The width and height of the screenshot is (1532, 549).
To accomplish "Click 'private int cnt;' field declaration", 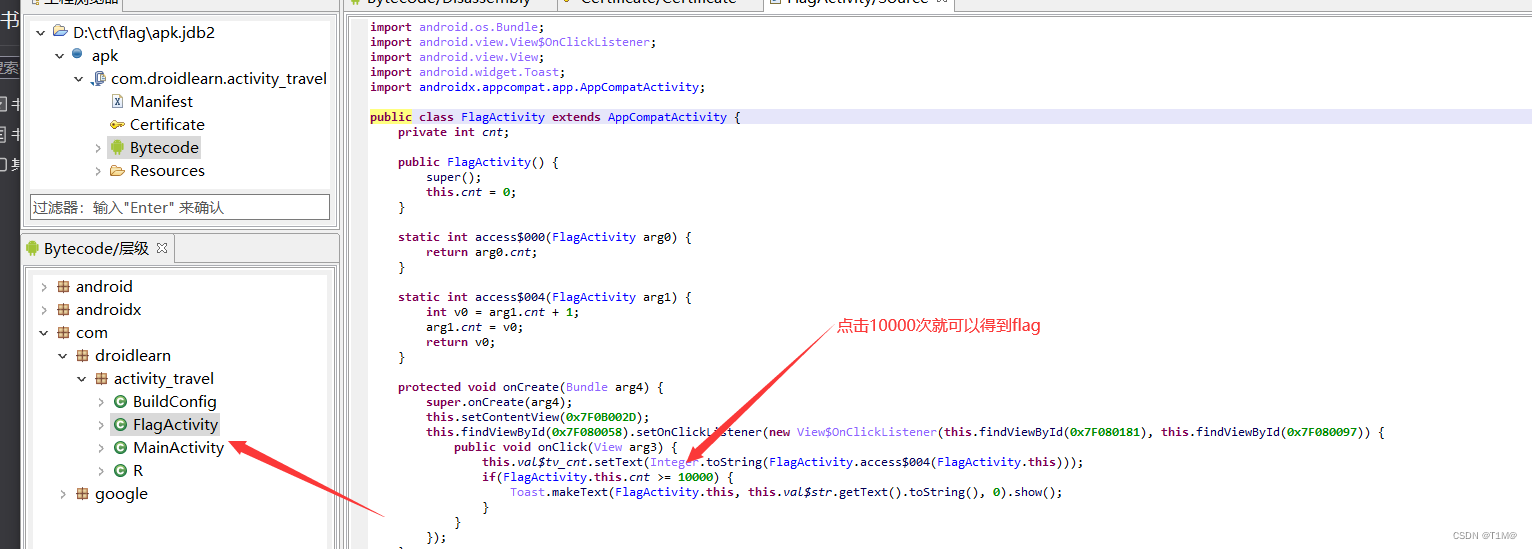I will (453, 132).
